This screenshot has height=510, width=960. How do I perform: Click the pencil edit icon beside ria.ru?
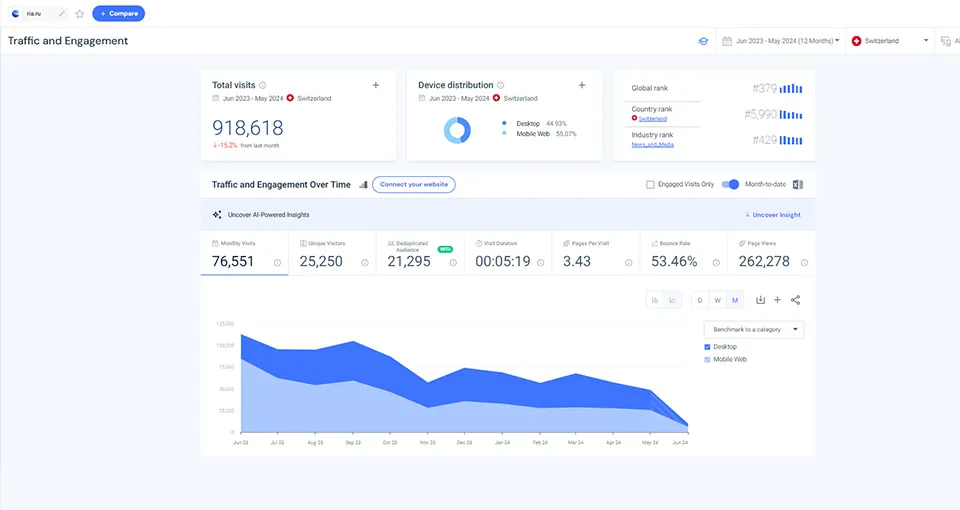(x=63, y=14)
